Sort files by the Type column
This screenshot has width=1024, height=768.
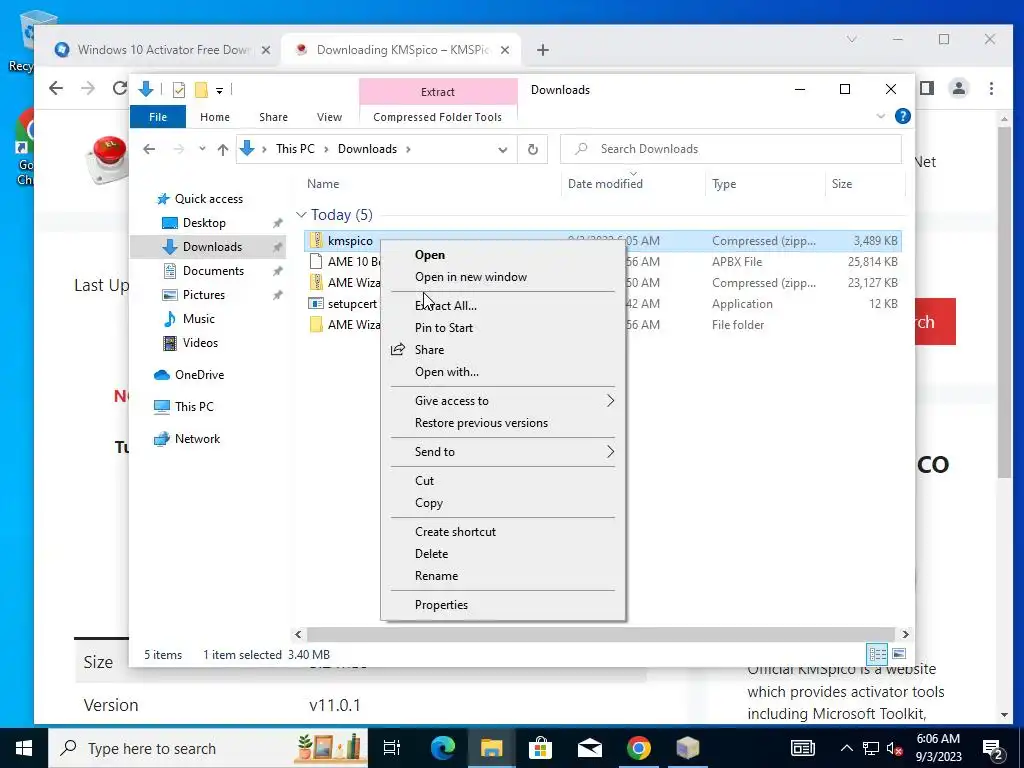click(724, 184)
